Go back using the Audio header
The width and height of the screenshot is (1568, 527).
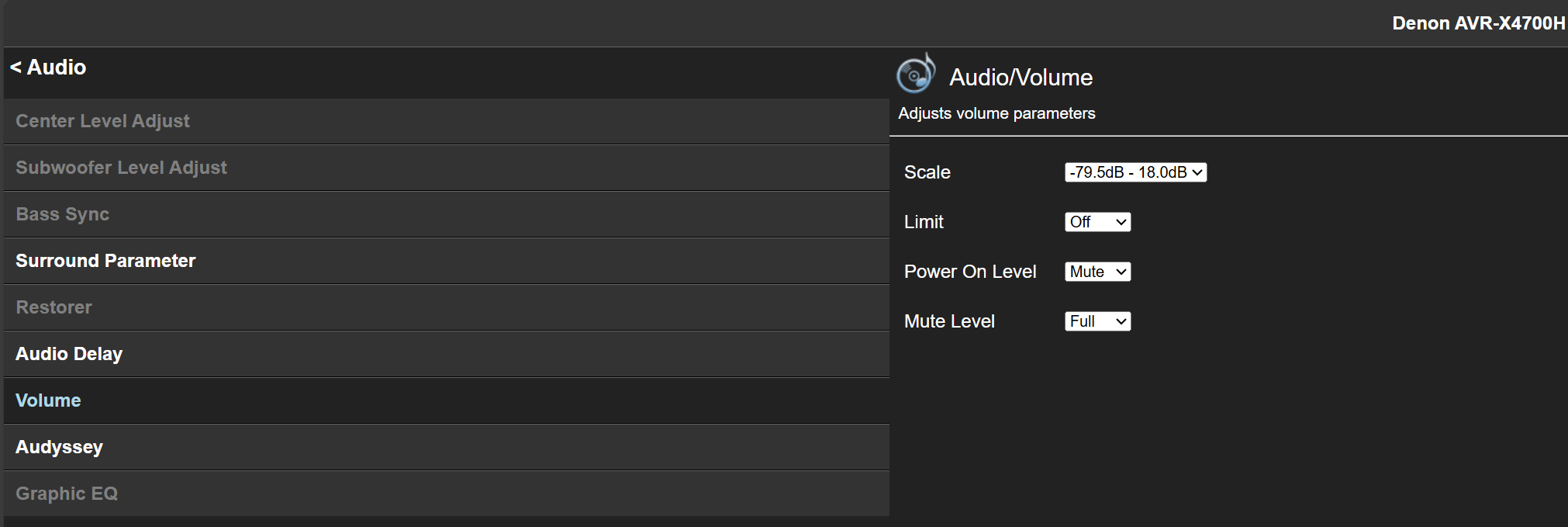tap(48, 68)
